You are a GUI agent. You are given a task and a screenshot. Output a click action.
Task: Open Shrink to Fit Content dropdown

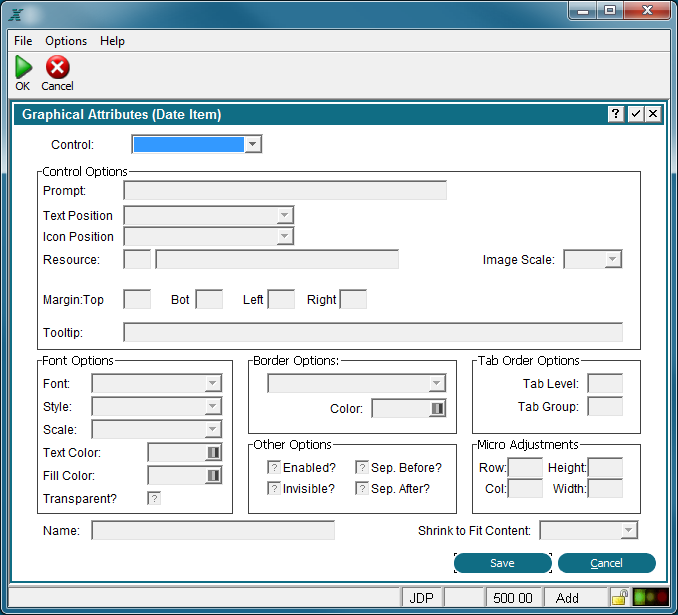[x=628, y=530]
